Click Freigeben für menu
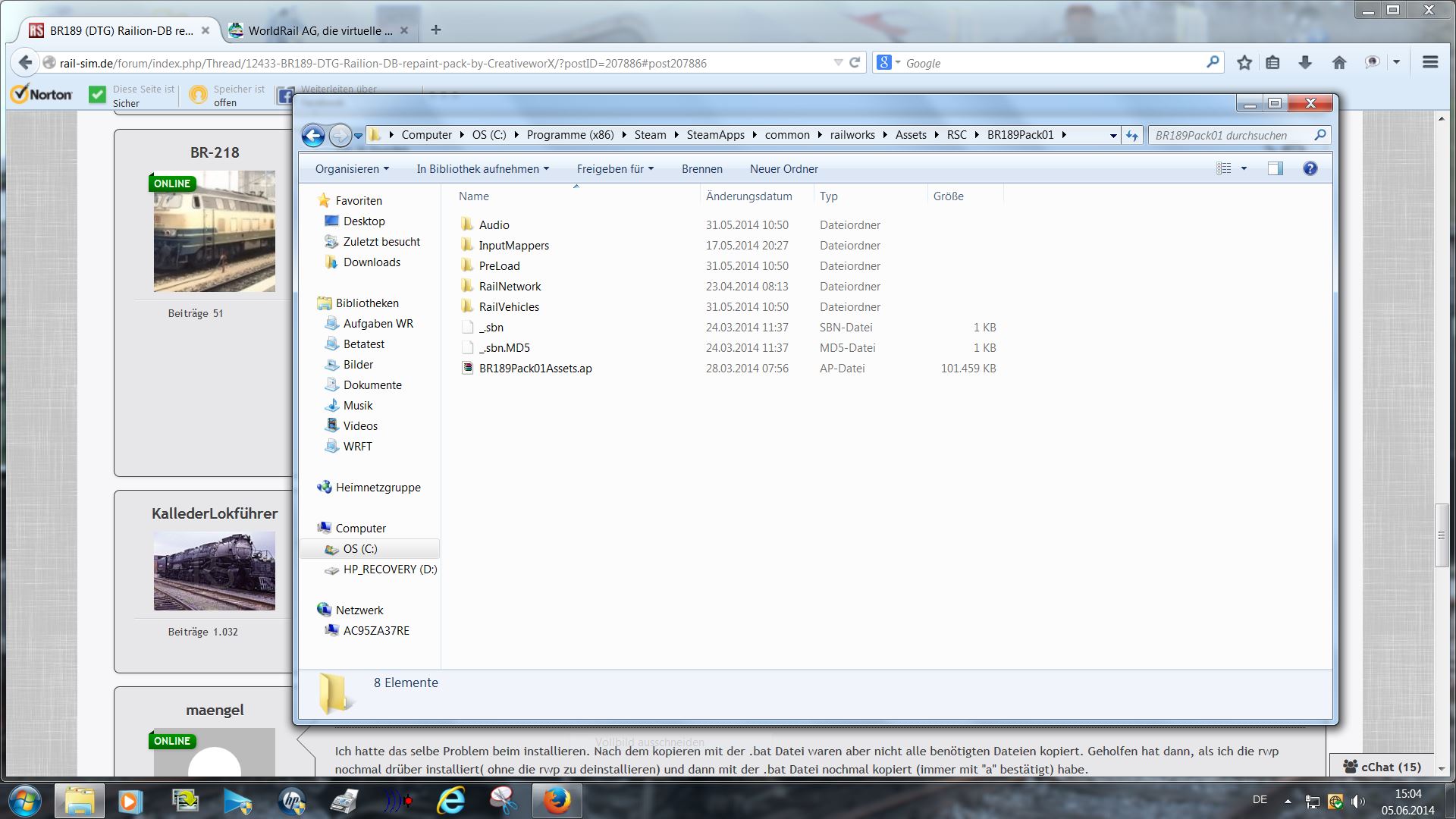1456x819 pixels. tap(614, 169)
